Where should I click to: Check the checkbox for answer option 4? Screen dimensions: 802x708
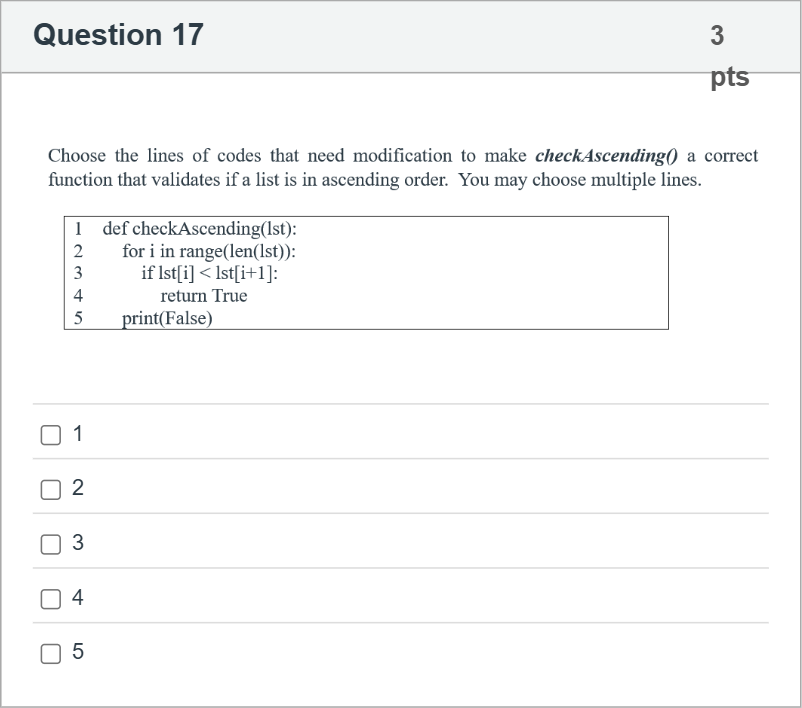coord(51,597)
